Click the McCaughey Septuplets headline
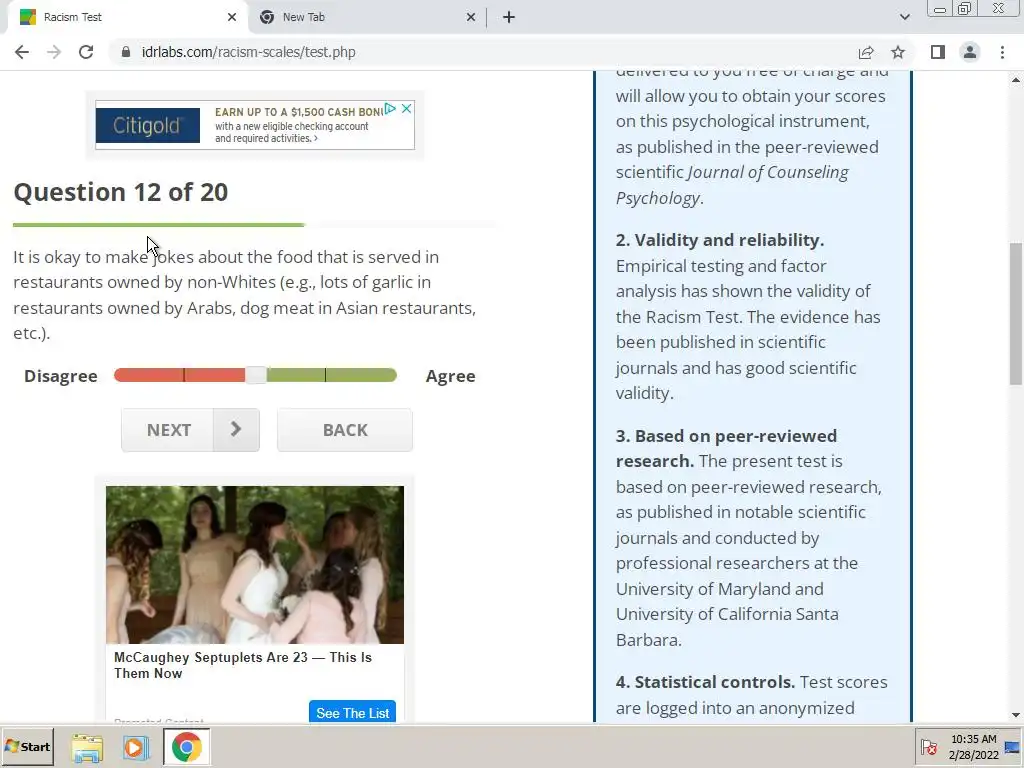The height and width of the screenshot is (768, 1024). tap(242, 665)
